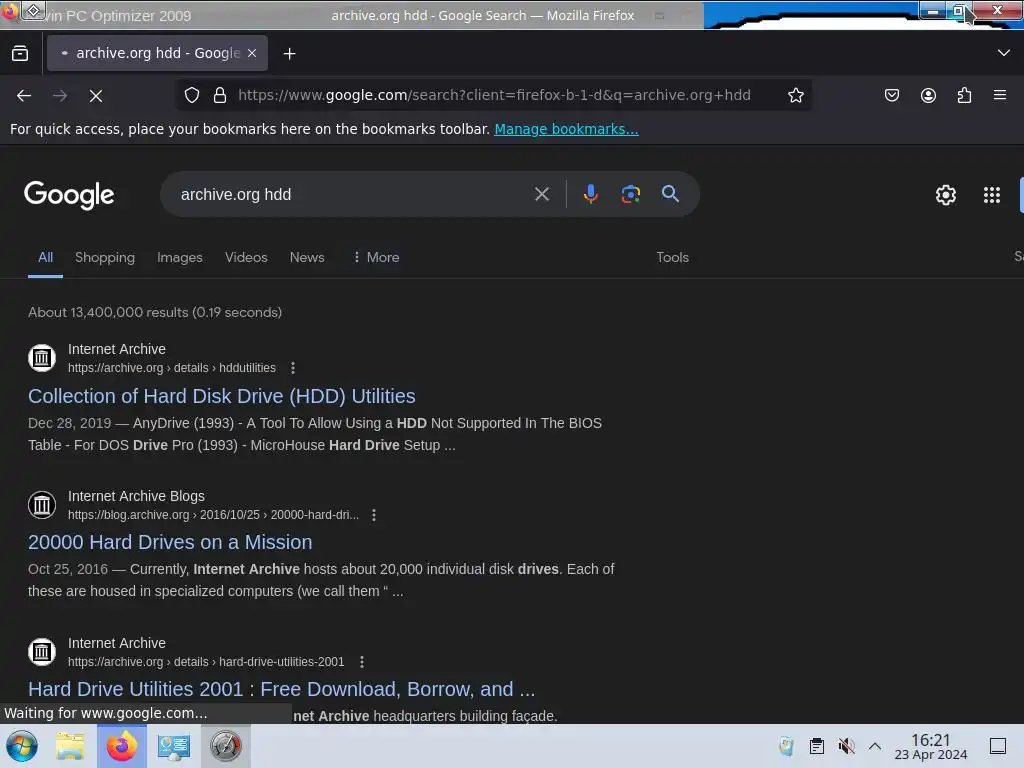The image size is (1024, 768).
Task: Go back to the previous page
Action: (x=24, y=96)
